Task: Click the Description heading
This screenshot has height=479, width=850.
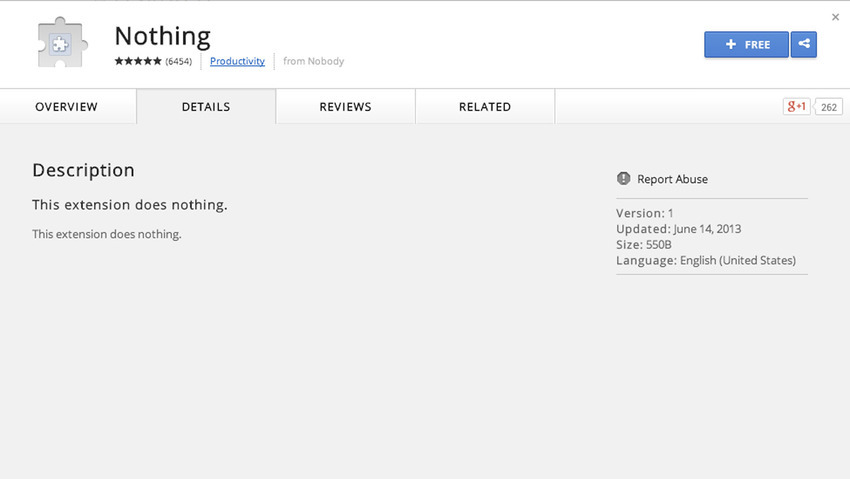Action: tap(83, 170)
